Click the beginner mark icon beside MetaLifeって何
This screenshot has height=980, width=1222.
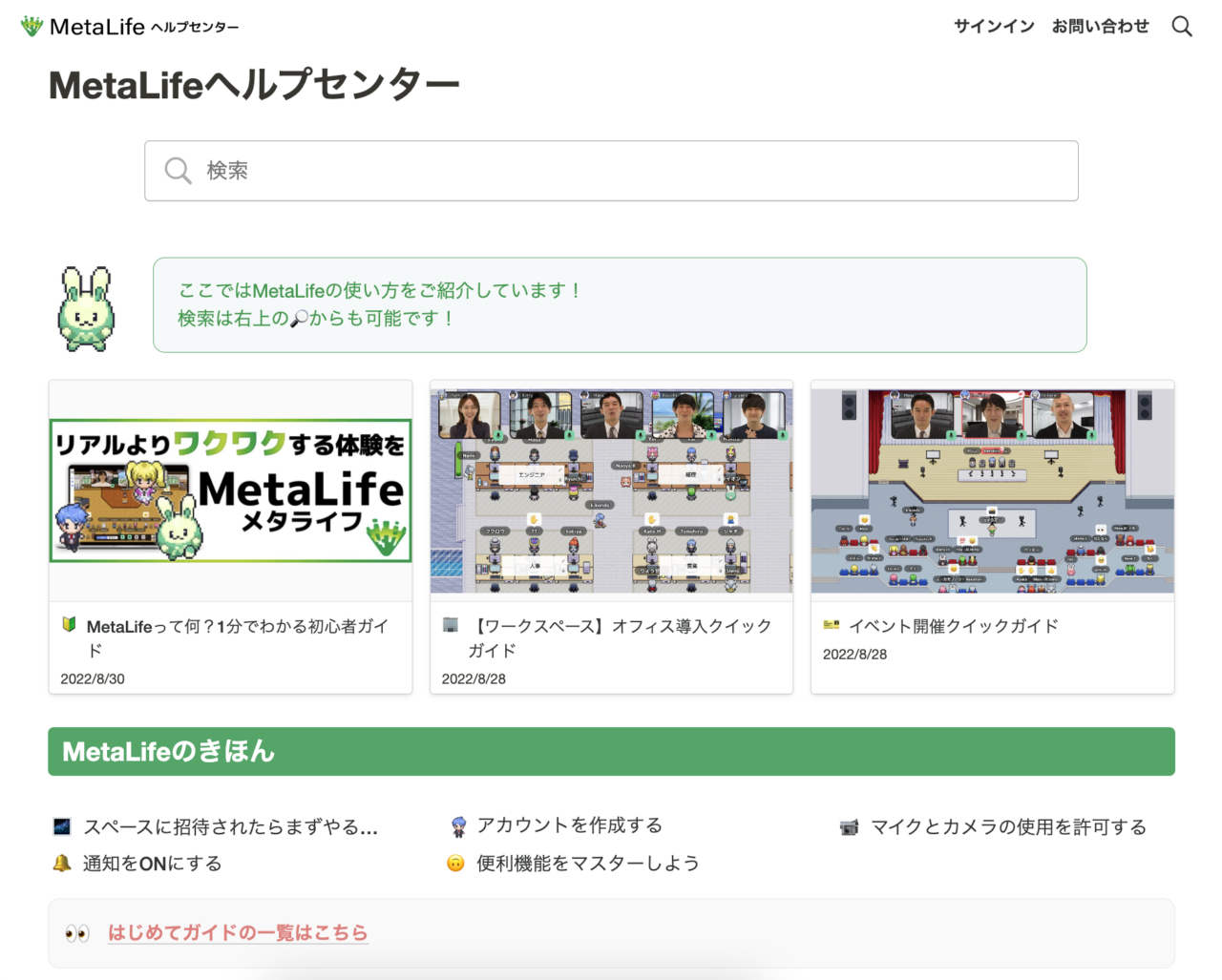tap(69, 625)
